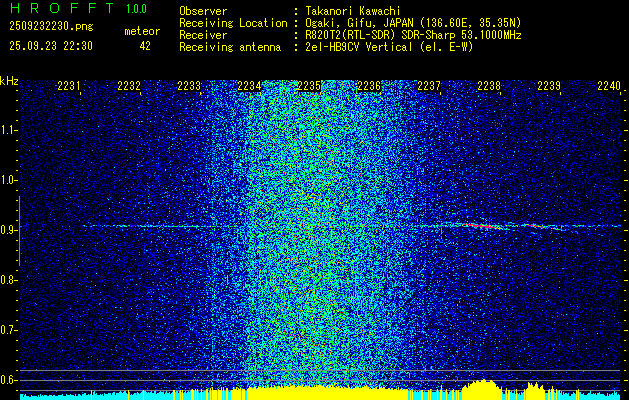Click the Observer name Takanori Kawachi
Viewport: 629px width, 400px height.
point(353,11)
